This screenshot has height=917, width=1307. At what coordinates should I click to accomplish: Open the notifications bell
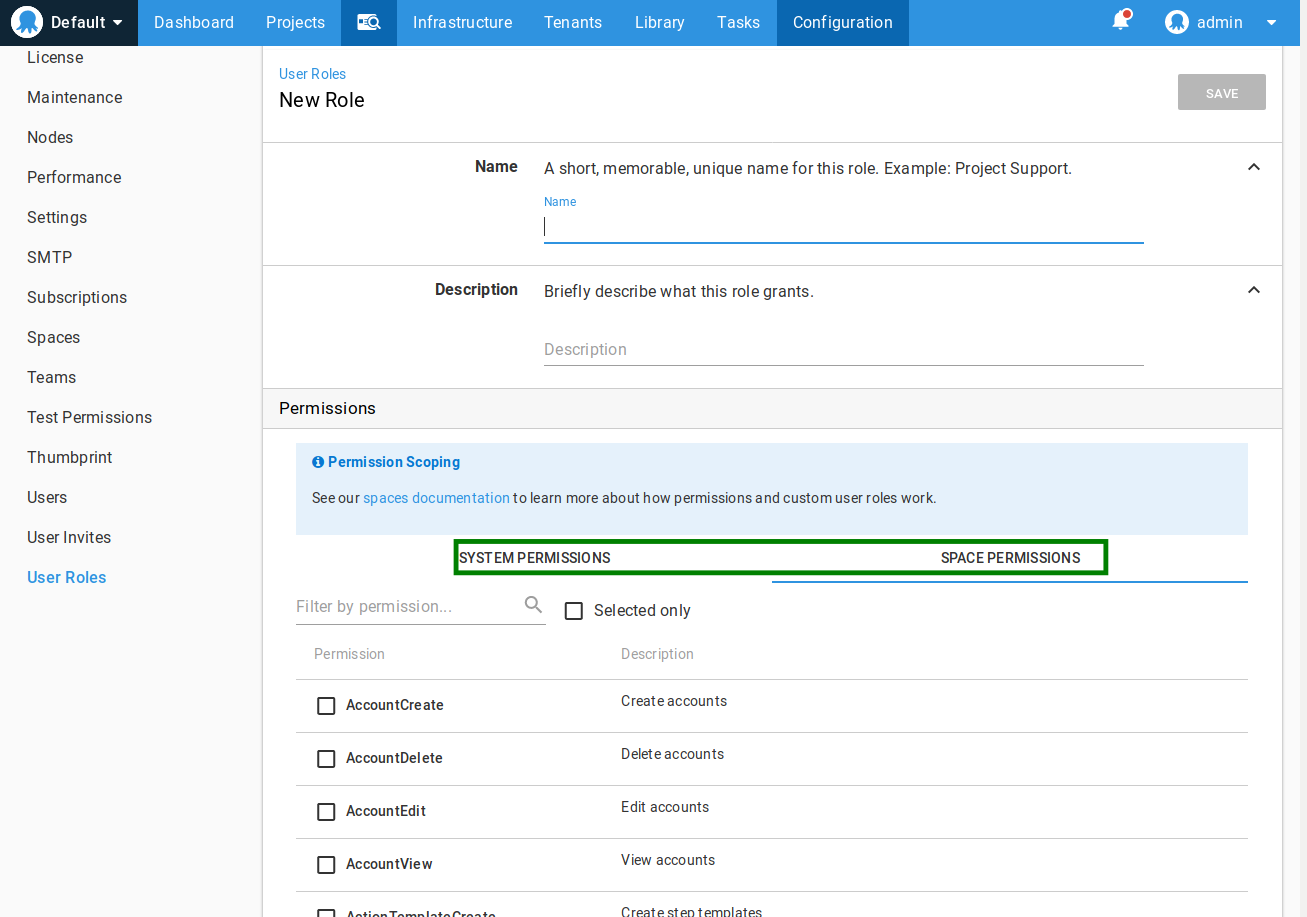tap(1121, 21)
